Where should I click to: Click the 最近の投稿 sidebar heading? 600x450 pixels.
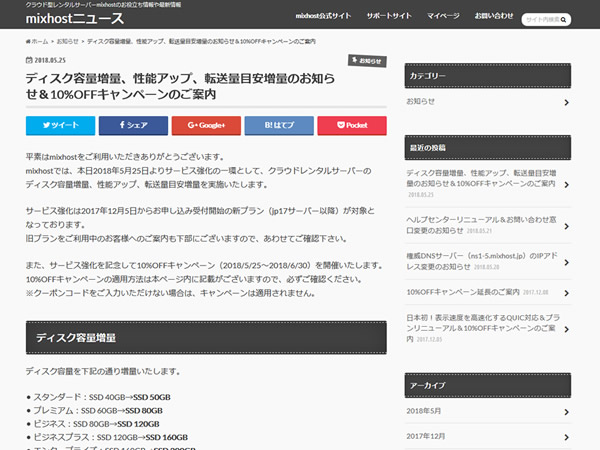click(x=488, y=148)
